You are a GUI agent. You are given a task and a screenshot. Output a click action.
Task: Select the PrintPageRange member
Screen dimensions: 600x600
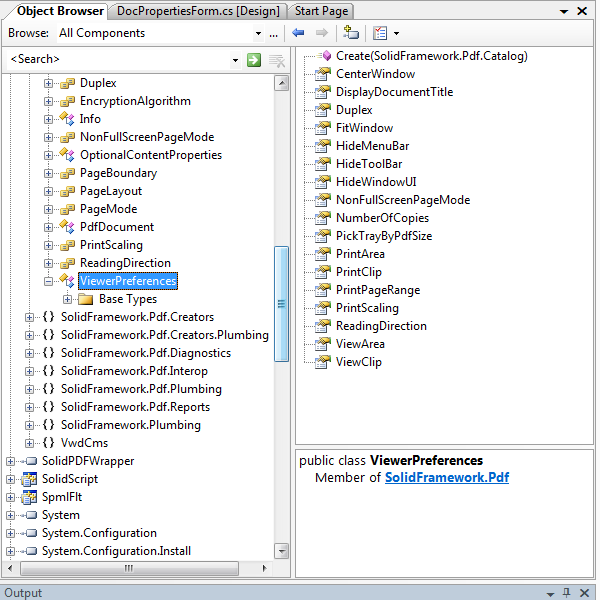tap(378, 290)
